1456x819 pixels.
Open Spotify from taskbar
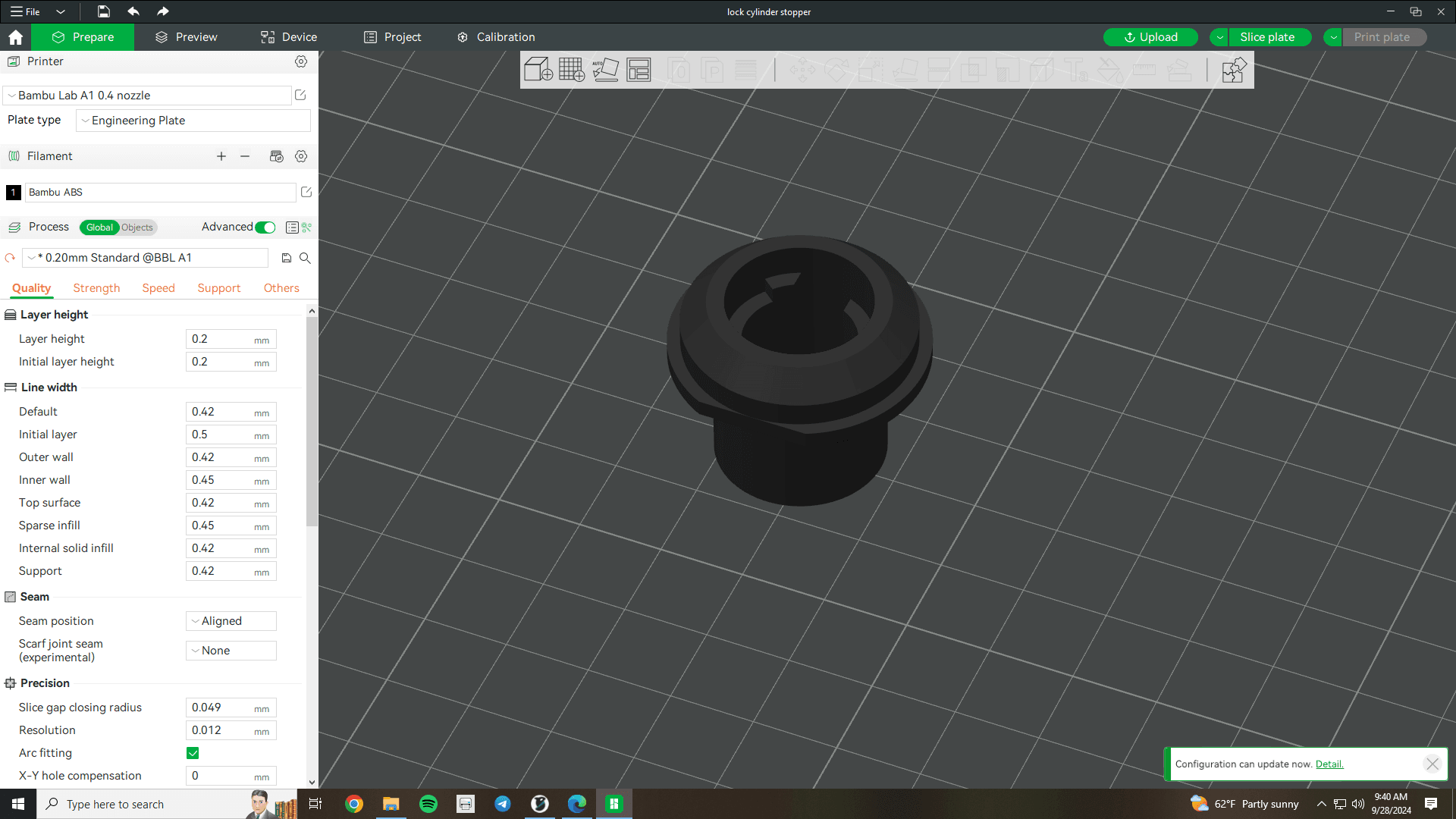pyautogui.click(x=428, y=804)
